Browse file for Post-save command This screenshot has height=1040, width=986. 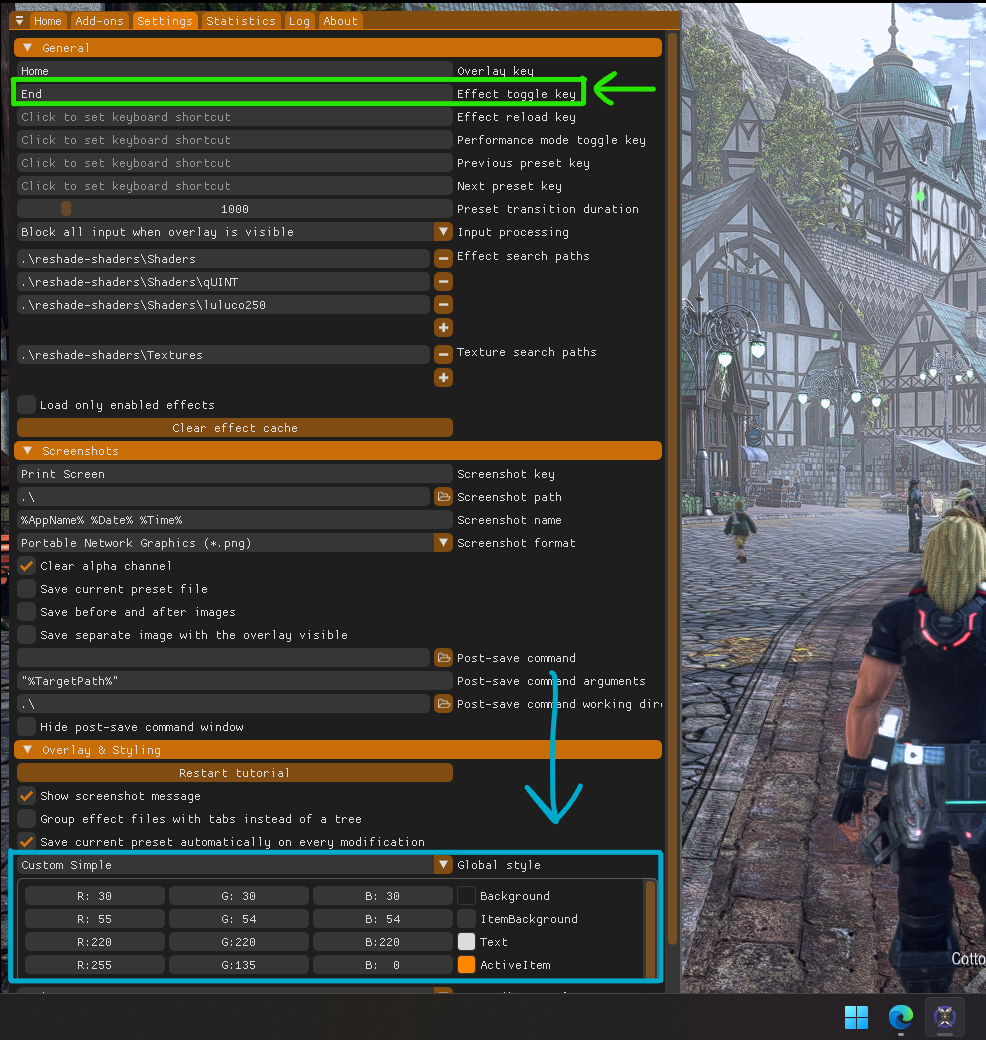[x=444, y=658]
